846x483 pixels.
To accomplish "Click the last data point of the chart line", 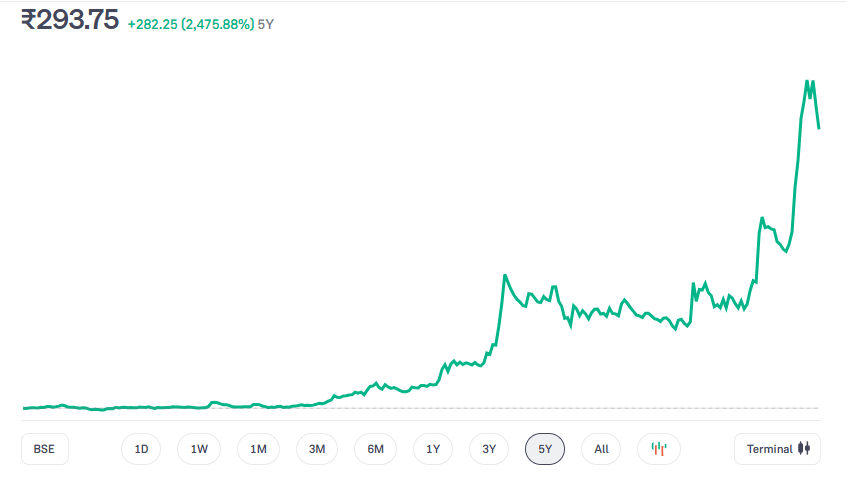I will (819, 127).
